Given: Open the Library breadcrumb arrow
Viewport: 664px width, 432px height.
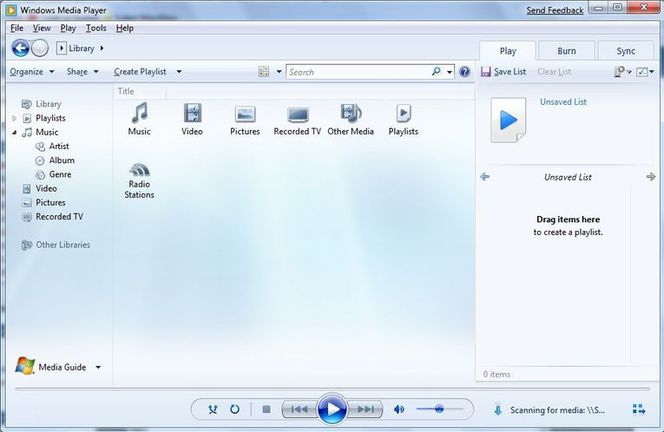Looking at the screenshot, I should (102, 48).
